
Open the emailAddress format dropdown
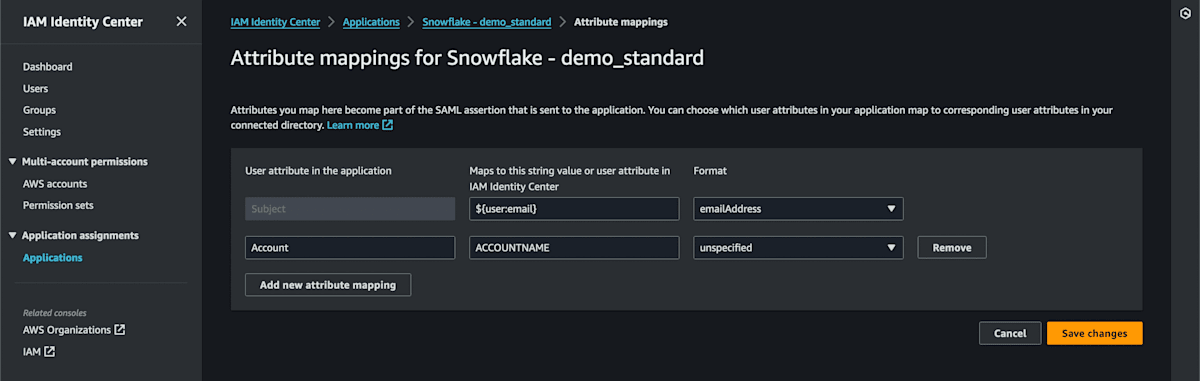point(798,209)
